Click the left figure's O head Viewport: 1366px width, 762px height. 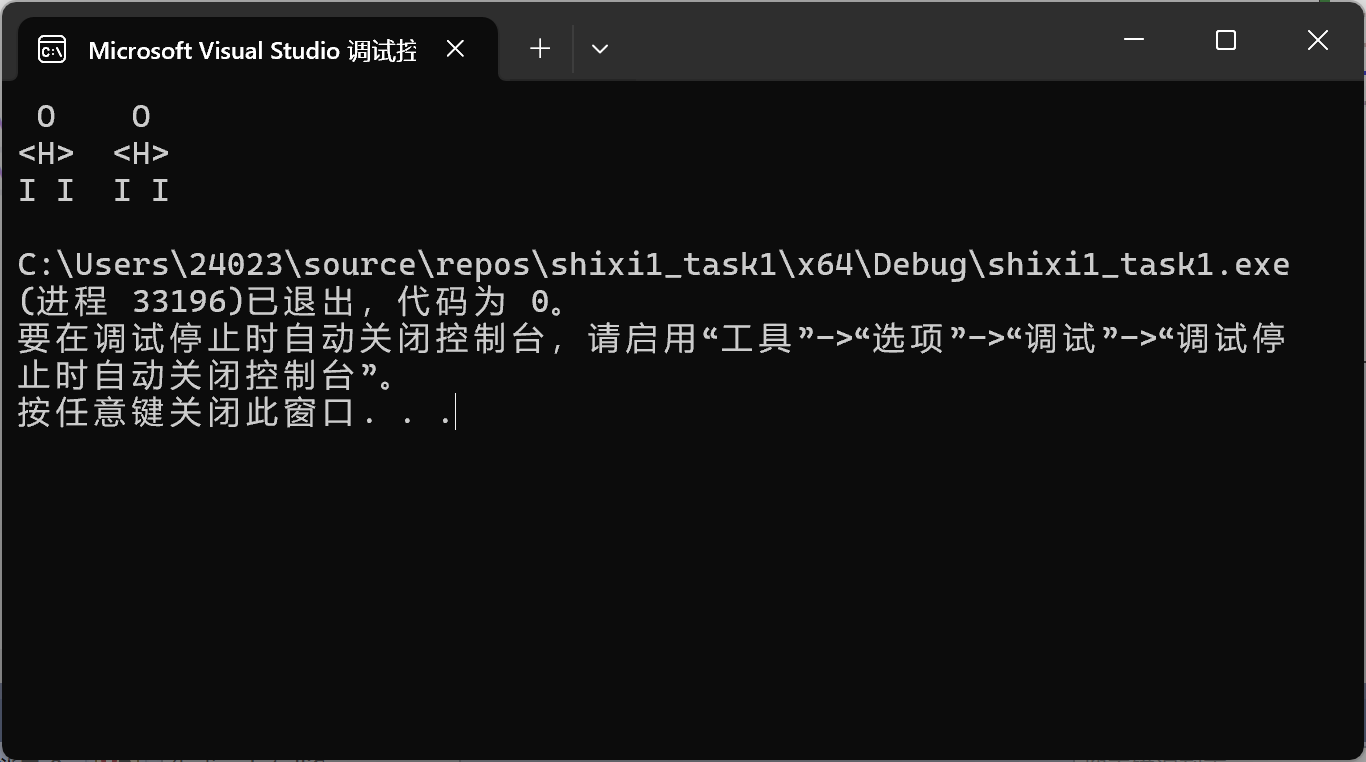click(46, 117)
